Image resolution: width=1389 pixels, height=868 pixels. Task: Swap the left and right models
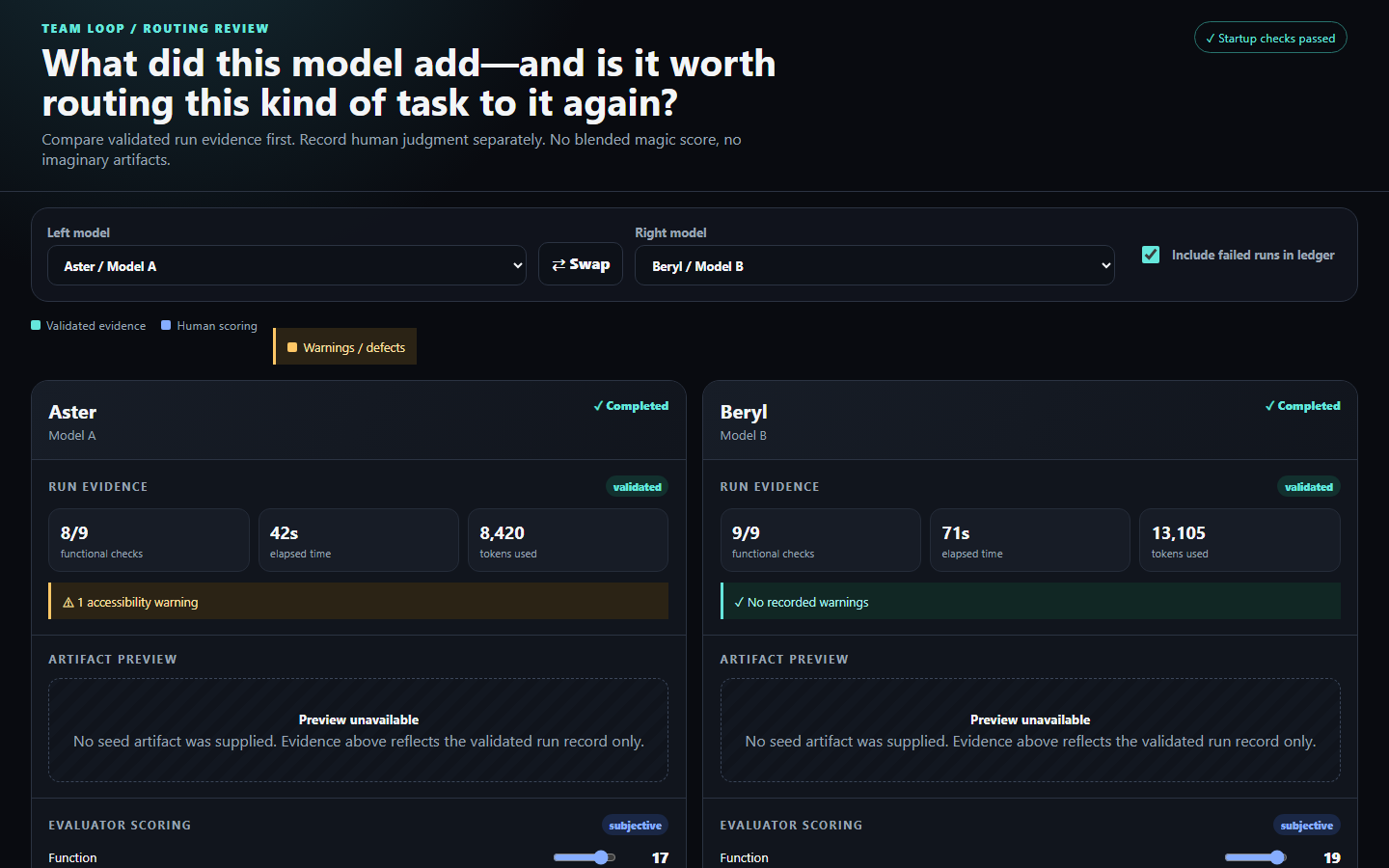pyautogui.click(x=581, y=264)
